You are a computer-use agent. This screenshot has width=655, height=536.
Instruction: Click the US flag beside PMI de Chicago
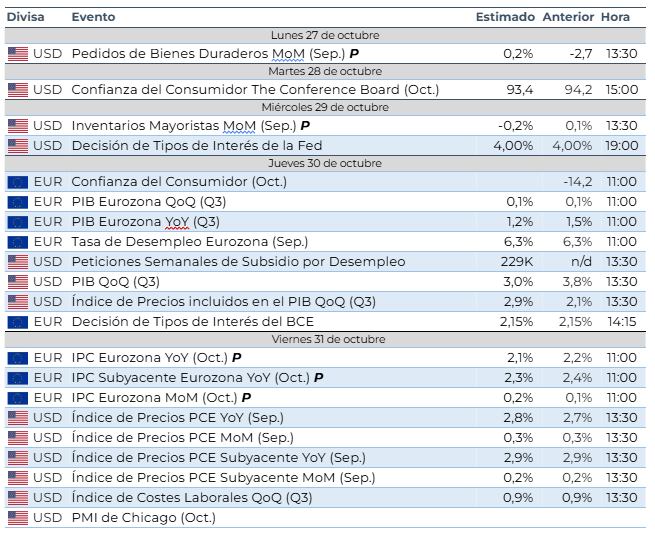17,518
